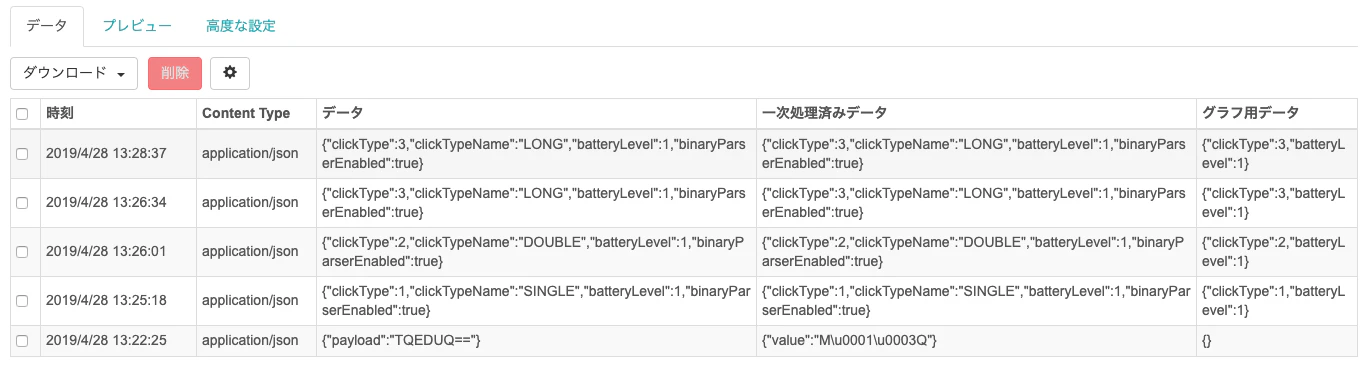Click the "M\u0001\u0003Q" value cell
This screenshot has width=1368, height=374.
point(976,340)
